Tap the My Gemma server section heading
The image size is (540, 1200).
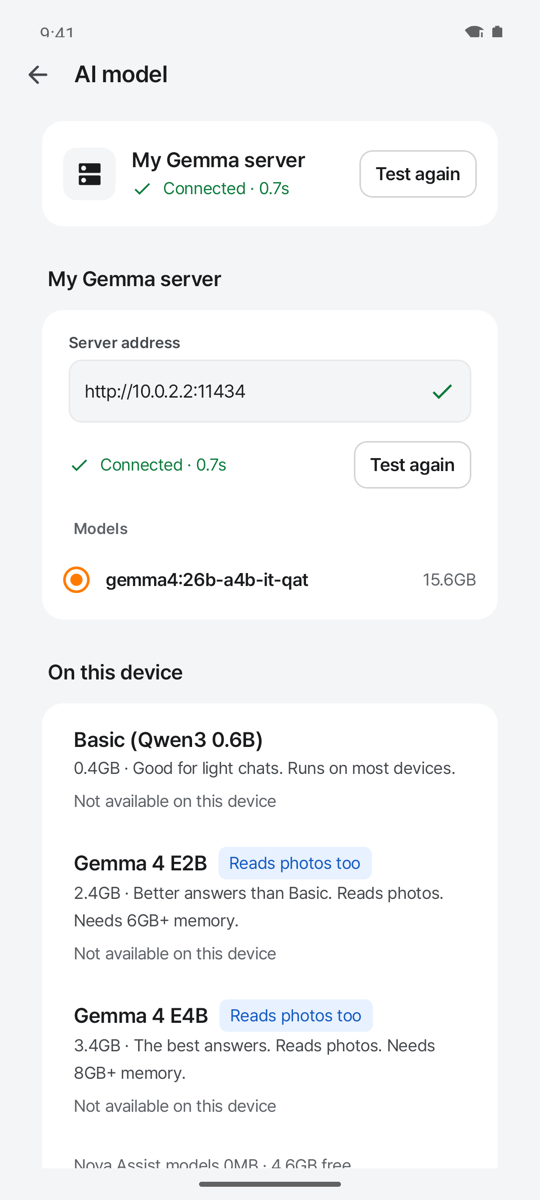[135, 279]
